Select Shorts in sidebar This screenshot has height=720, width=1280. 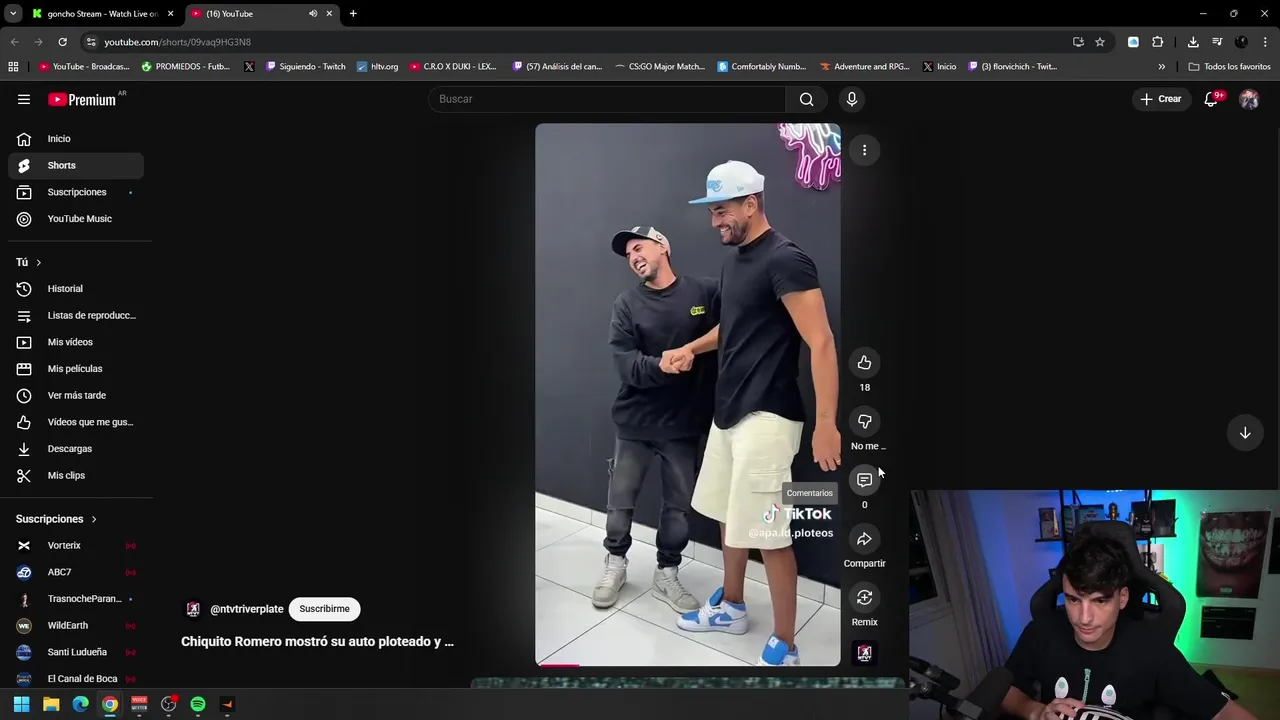pyautogui.click(x=76, y=165)
